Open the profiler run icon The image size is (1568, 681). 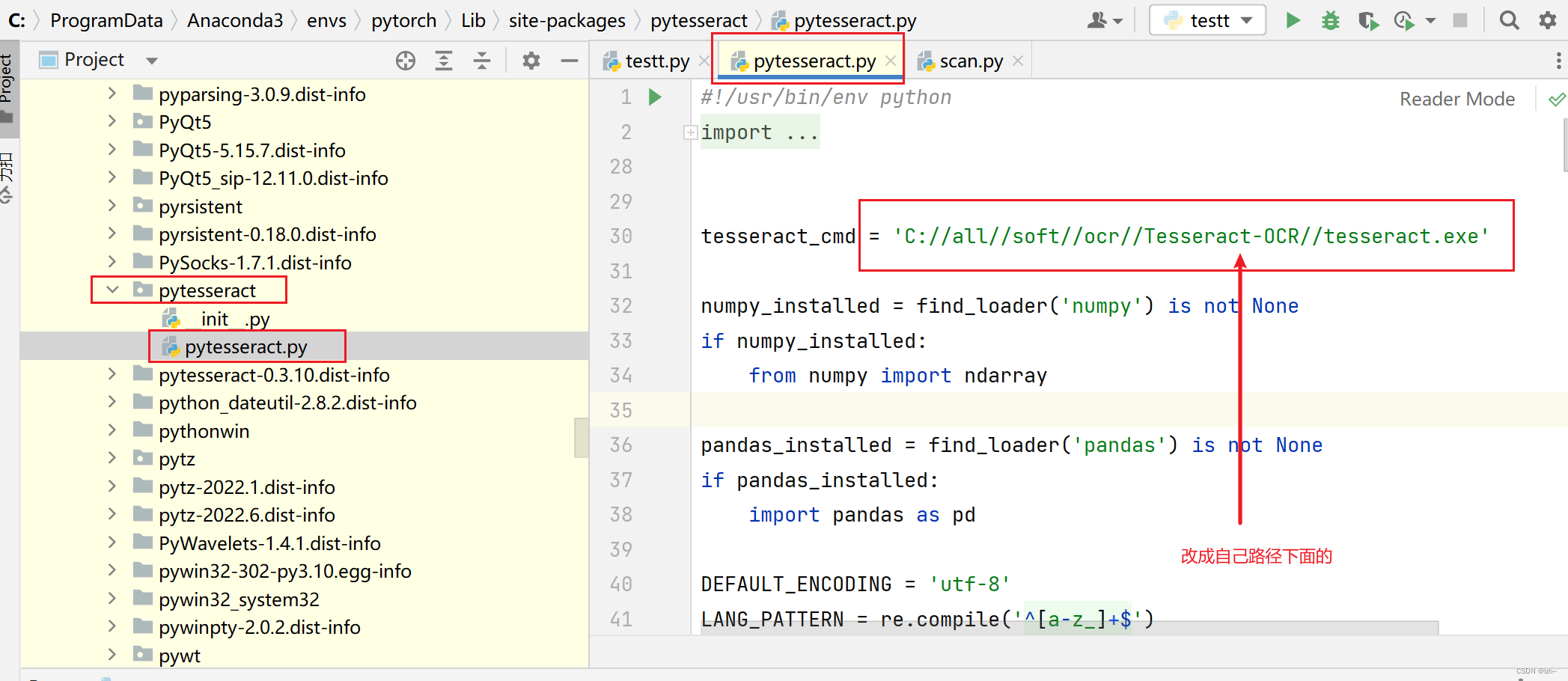[1405, 21]
